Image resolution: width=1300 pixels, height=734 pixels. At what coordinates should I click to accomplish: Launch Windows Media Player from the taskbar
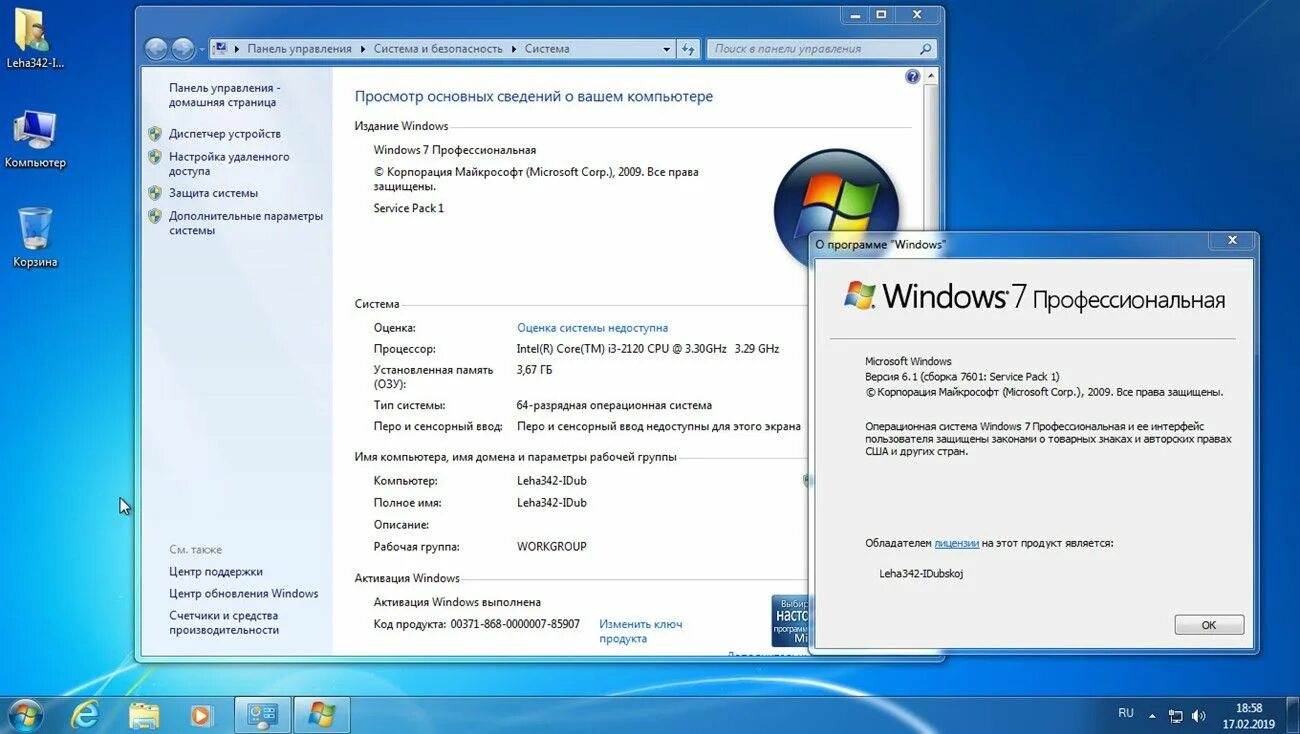[202, 715]
